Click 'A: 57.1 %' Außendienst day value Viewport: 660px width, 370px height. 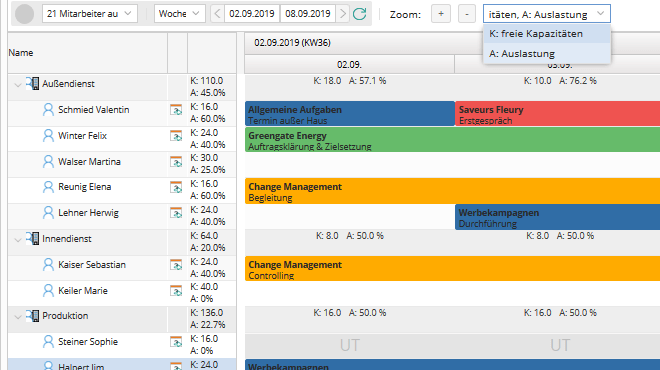tap(367, 81)
